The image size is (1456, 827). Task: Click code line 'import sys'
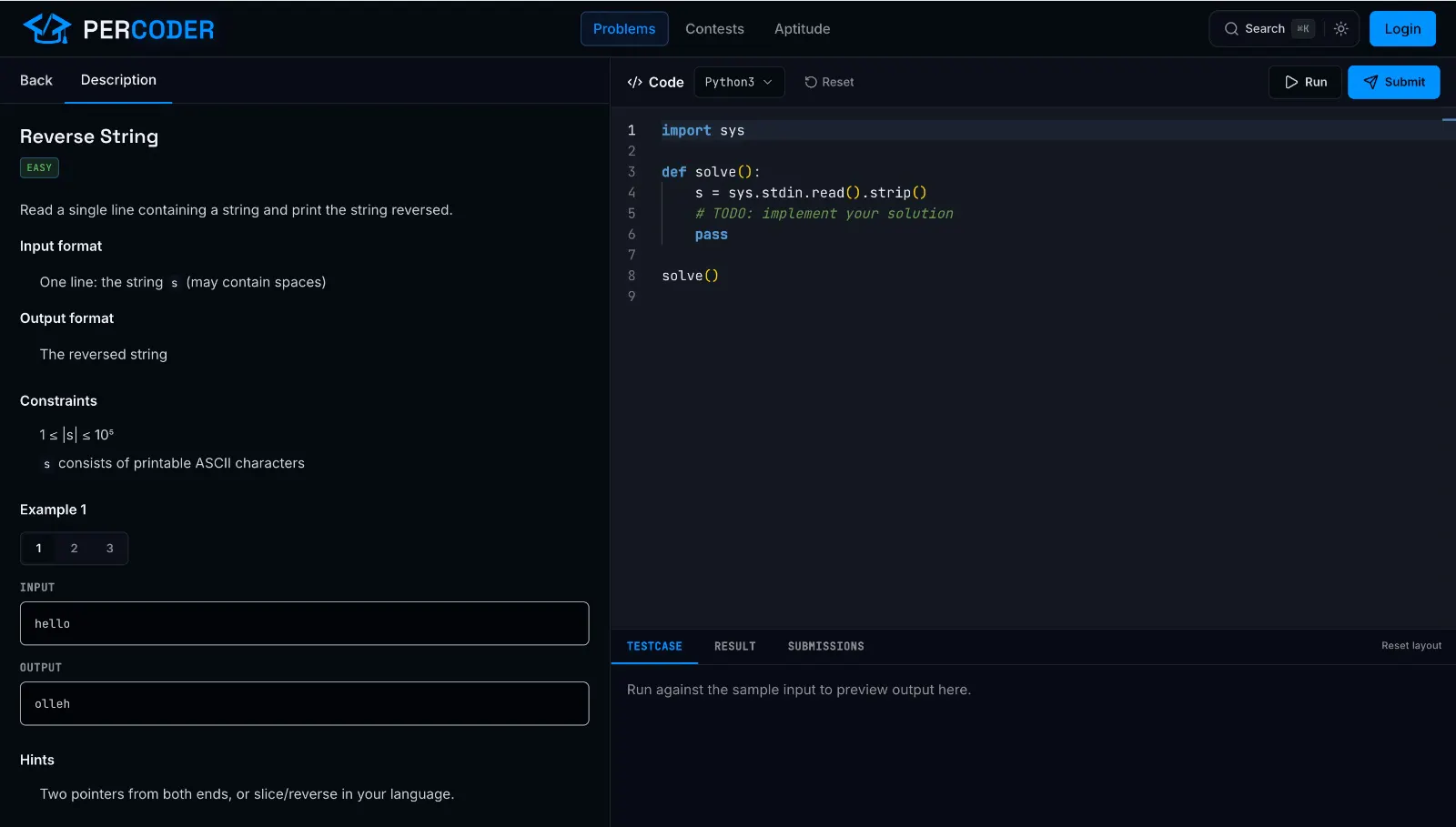tap(703, 130)
